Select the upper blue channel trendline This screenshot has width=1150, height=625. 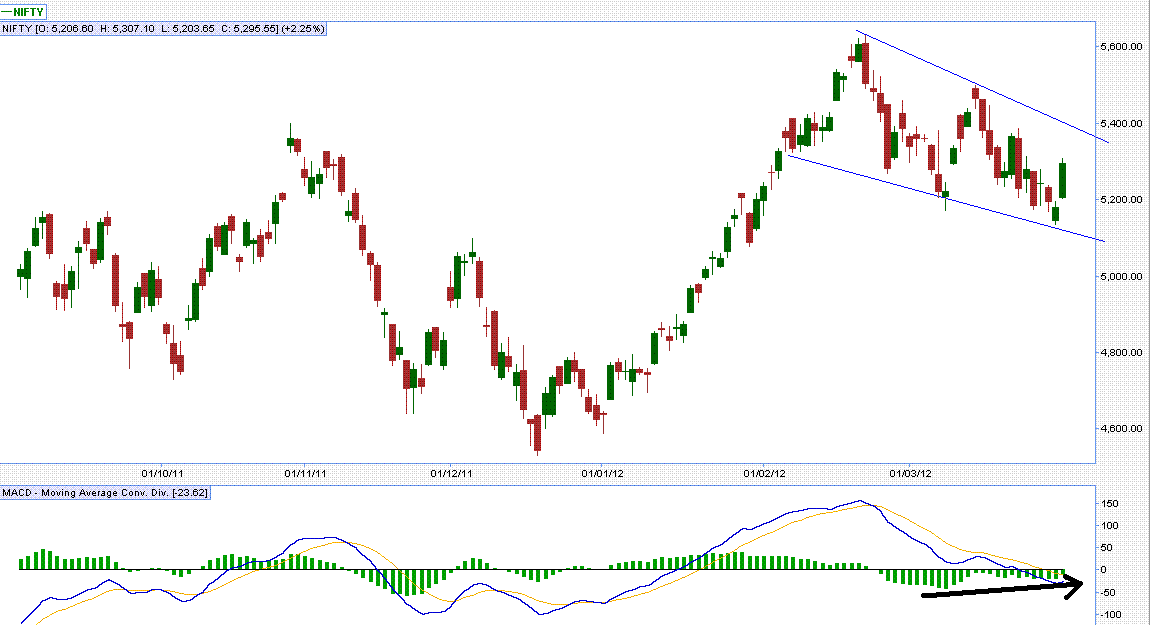[x=983, y=87]
